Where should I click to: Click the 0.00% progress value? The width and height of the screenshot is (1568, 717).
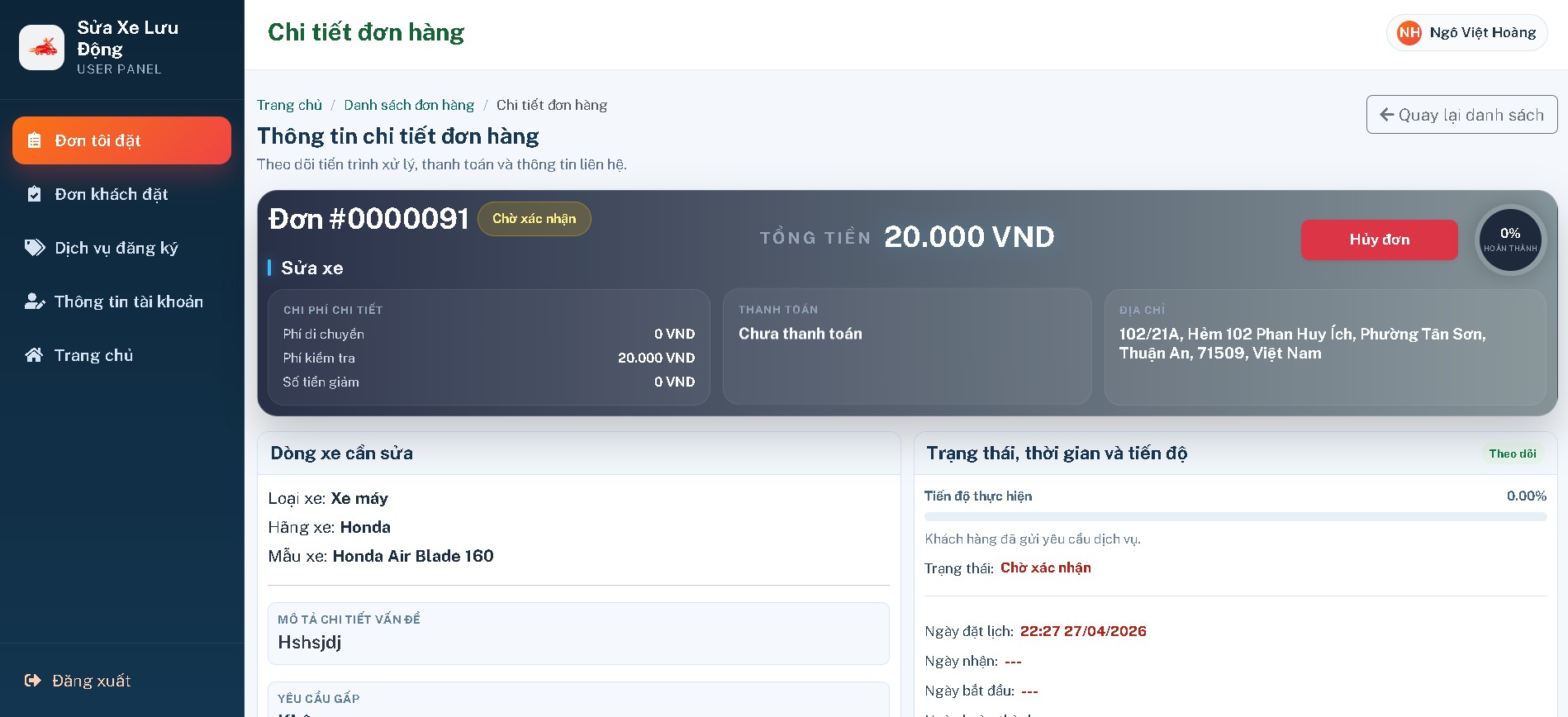pyautogui.click(x=1526, y=496)
